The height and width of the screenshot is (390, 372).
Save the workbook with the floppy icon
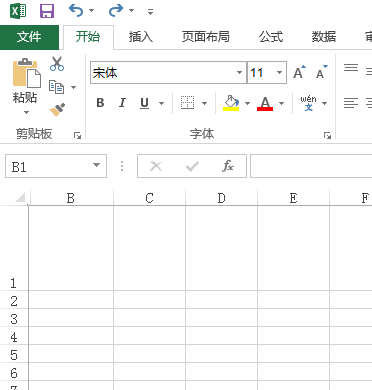coord(47,11)
